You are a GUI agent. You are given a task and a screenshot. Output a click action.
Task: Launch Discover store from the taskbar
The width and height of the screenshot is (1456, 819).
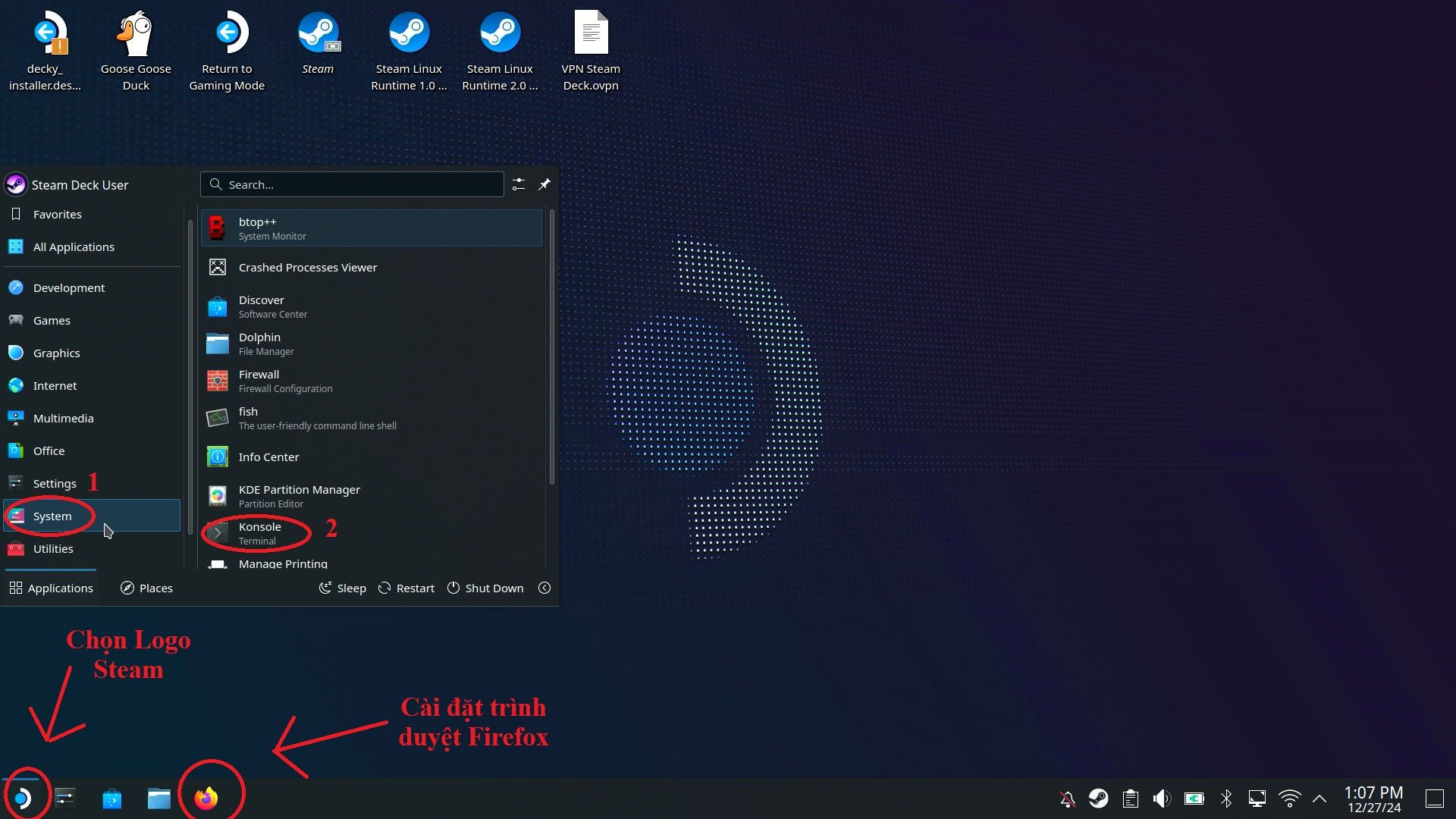click(x=112, y=798)
